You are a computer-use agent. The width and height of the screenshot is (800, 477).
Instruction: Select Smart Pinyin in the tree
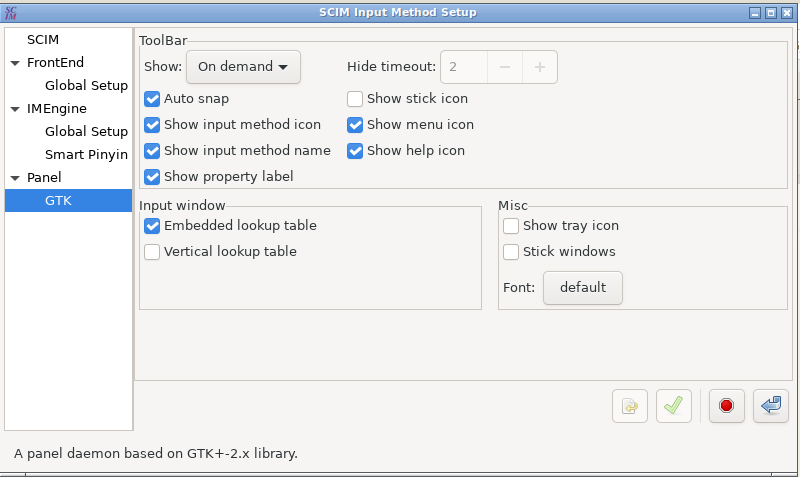[86, 155]
